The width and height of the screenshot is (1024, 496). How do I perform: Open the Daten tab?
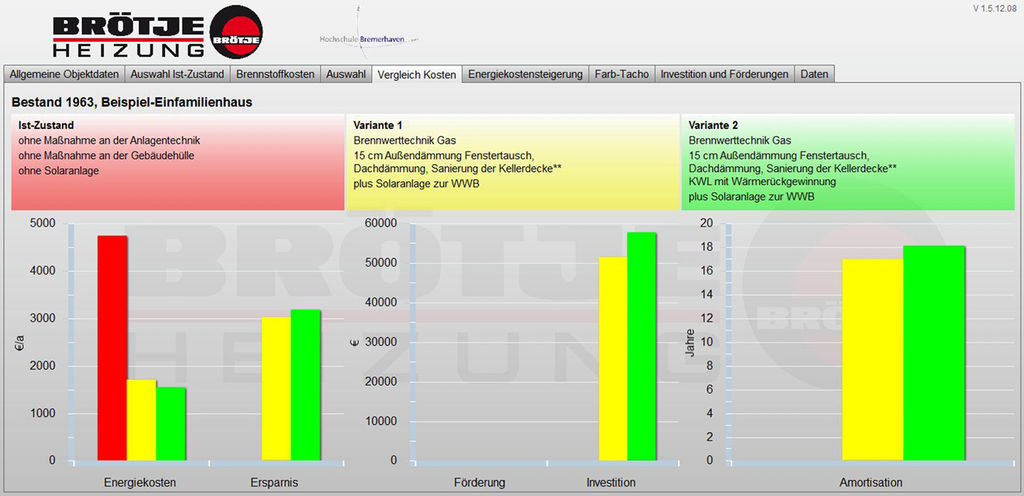point(814,74)
